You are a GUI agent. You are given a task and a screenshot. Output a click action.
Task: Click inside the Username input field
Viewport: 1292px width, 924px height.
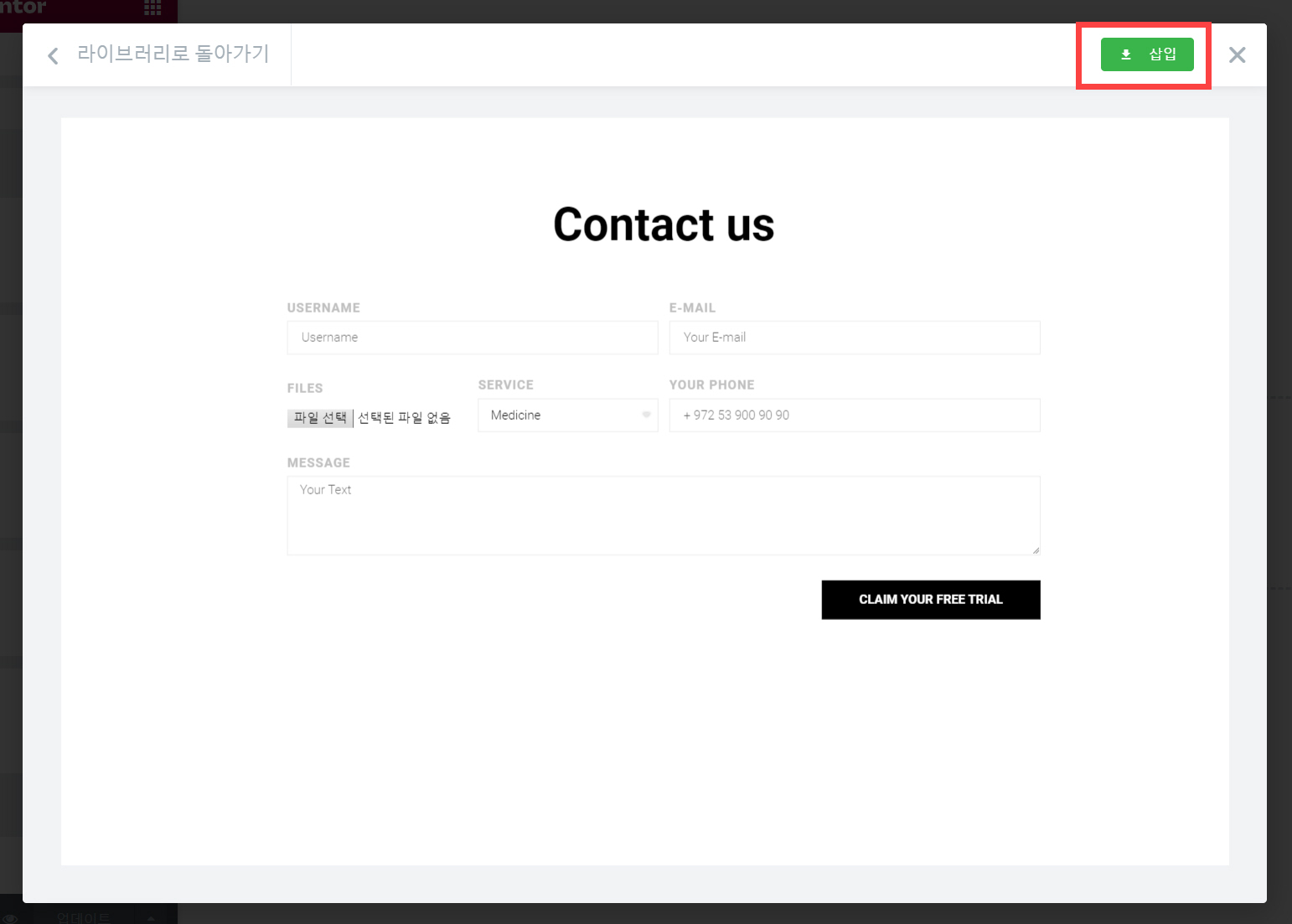coord(472,337)
